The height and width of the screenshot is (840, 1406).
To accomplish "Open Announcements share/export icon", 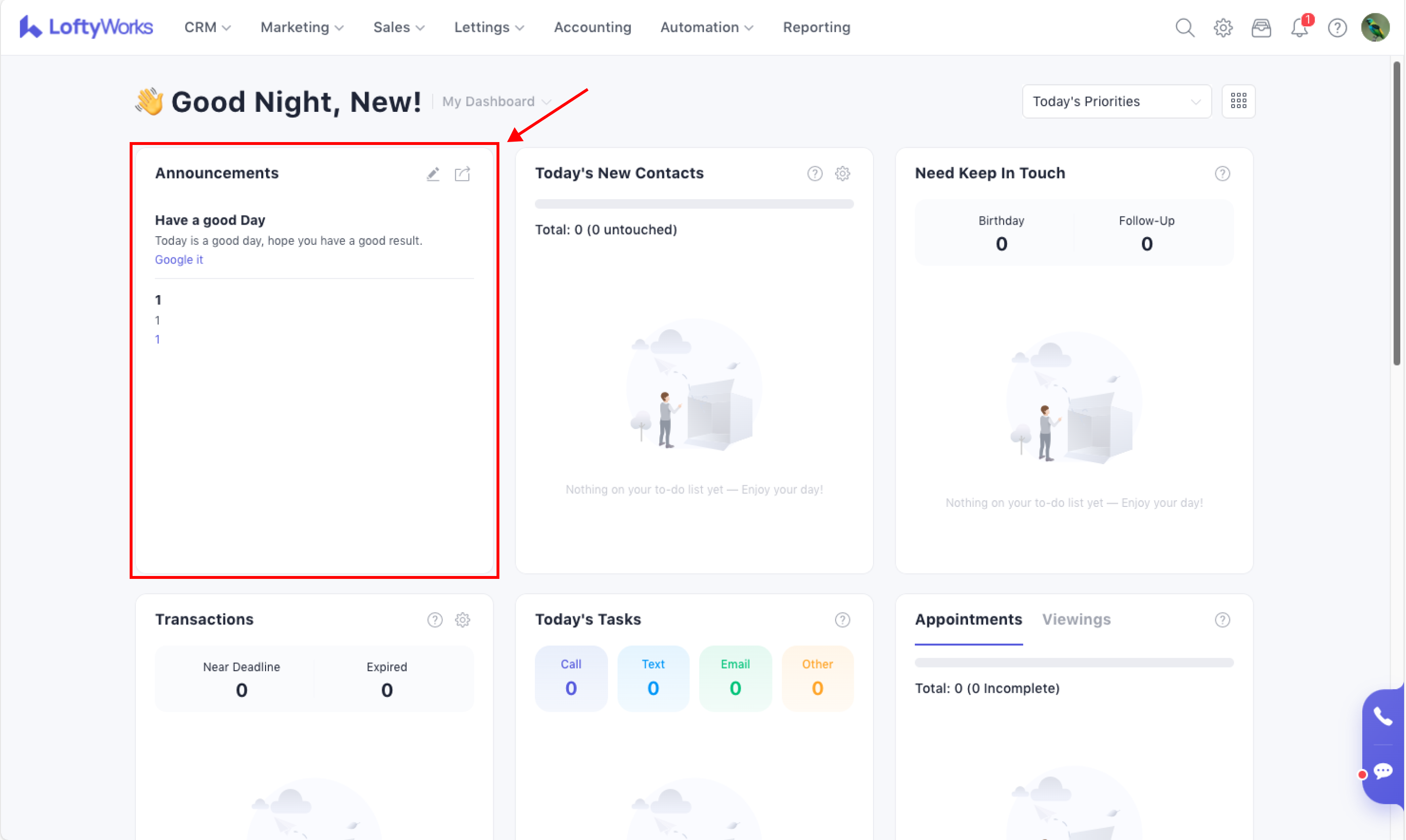I will (x=462, y=174).
